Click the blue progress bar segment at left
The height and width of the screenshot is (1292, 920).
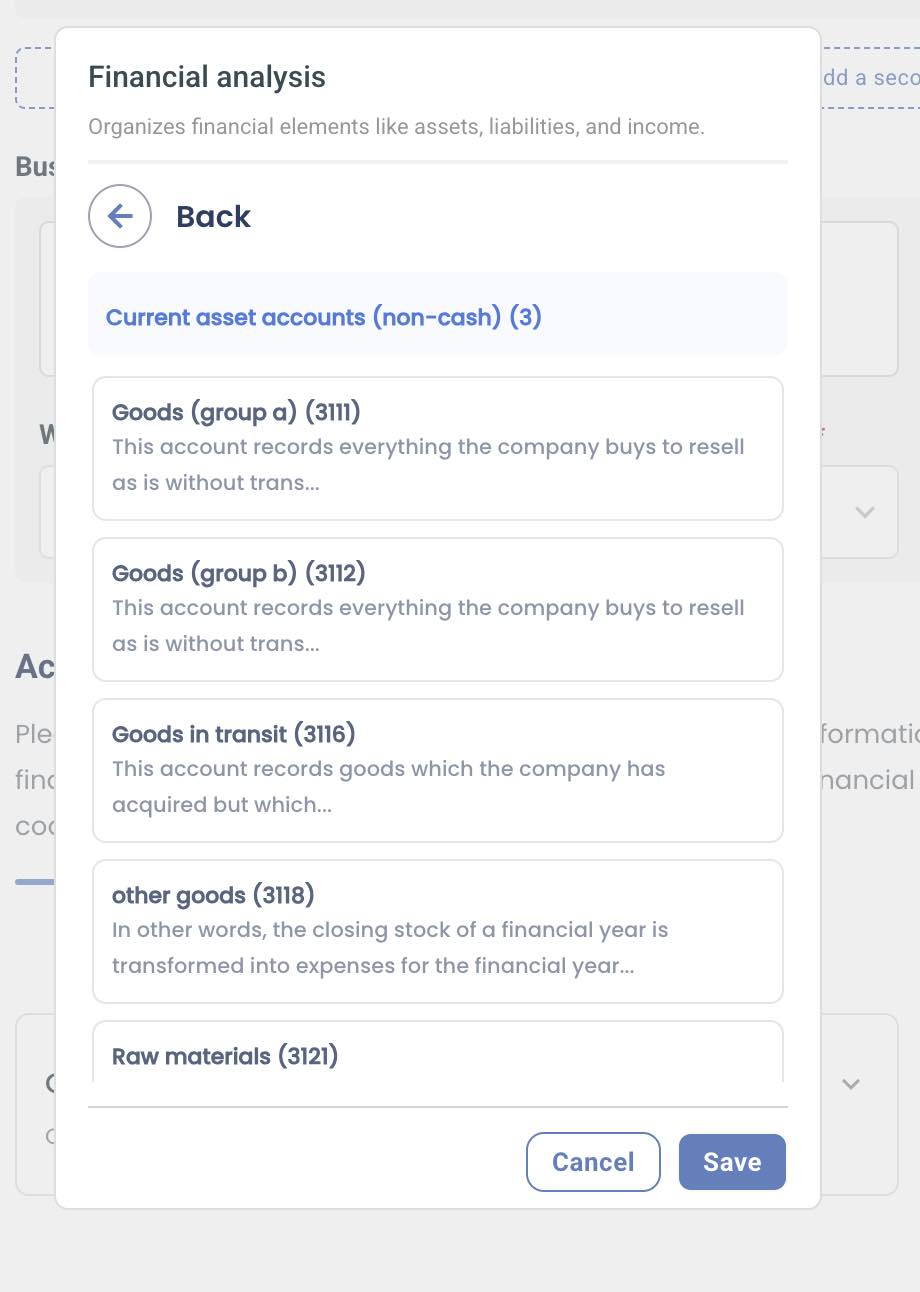coord(35,881)
